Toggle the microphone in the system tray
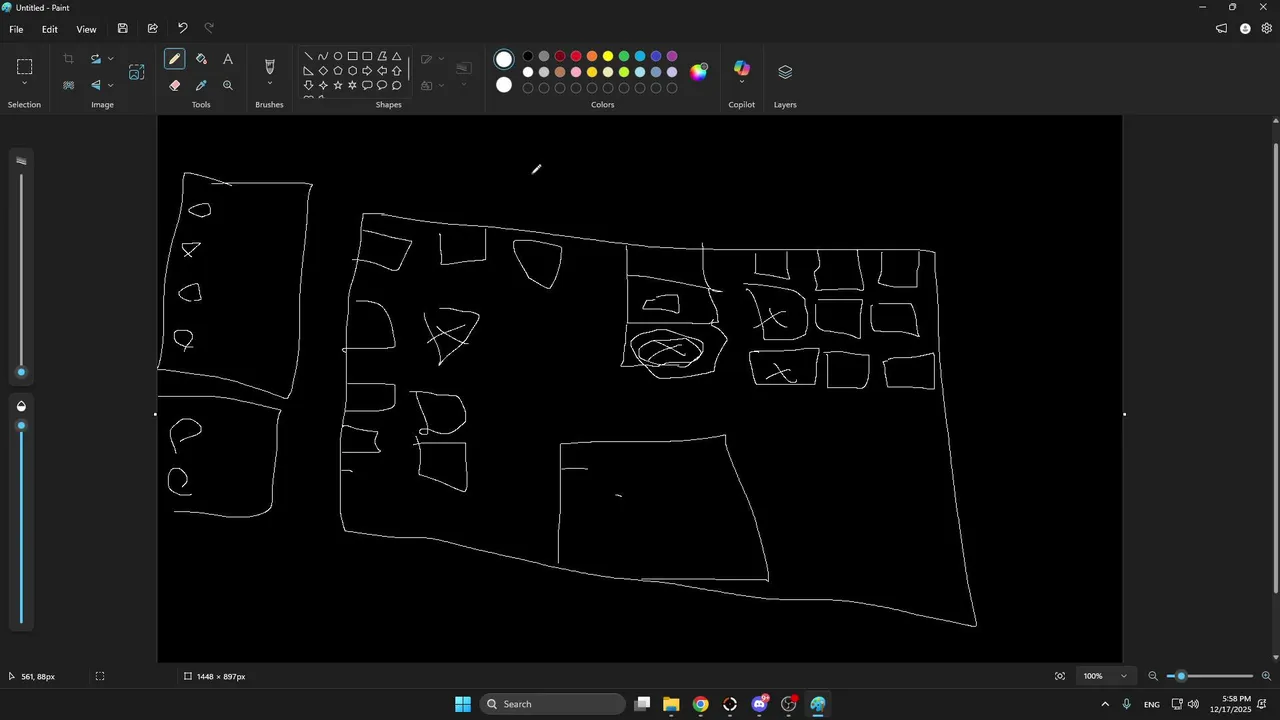Screen dimensions: 1280x720 [1127, 704]
